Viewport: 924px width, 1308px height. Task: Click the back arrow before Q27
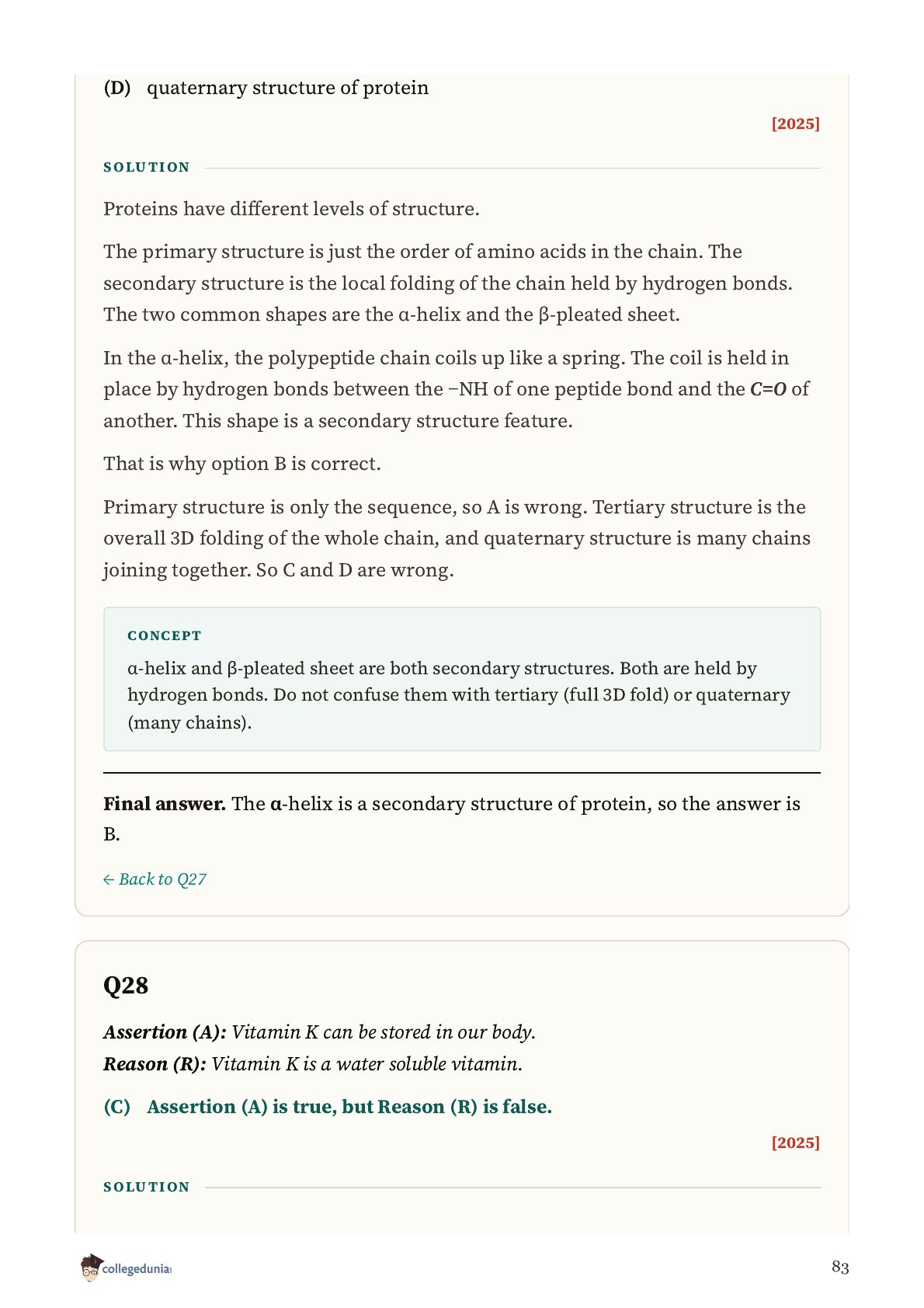[x=109, y=880]
